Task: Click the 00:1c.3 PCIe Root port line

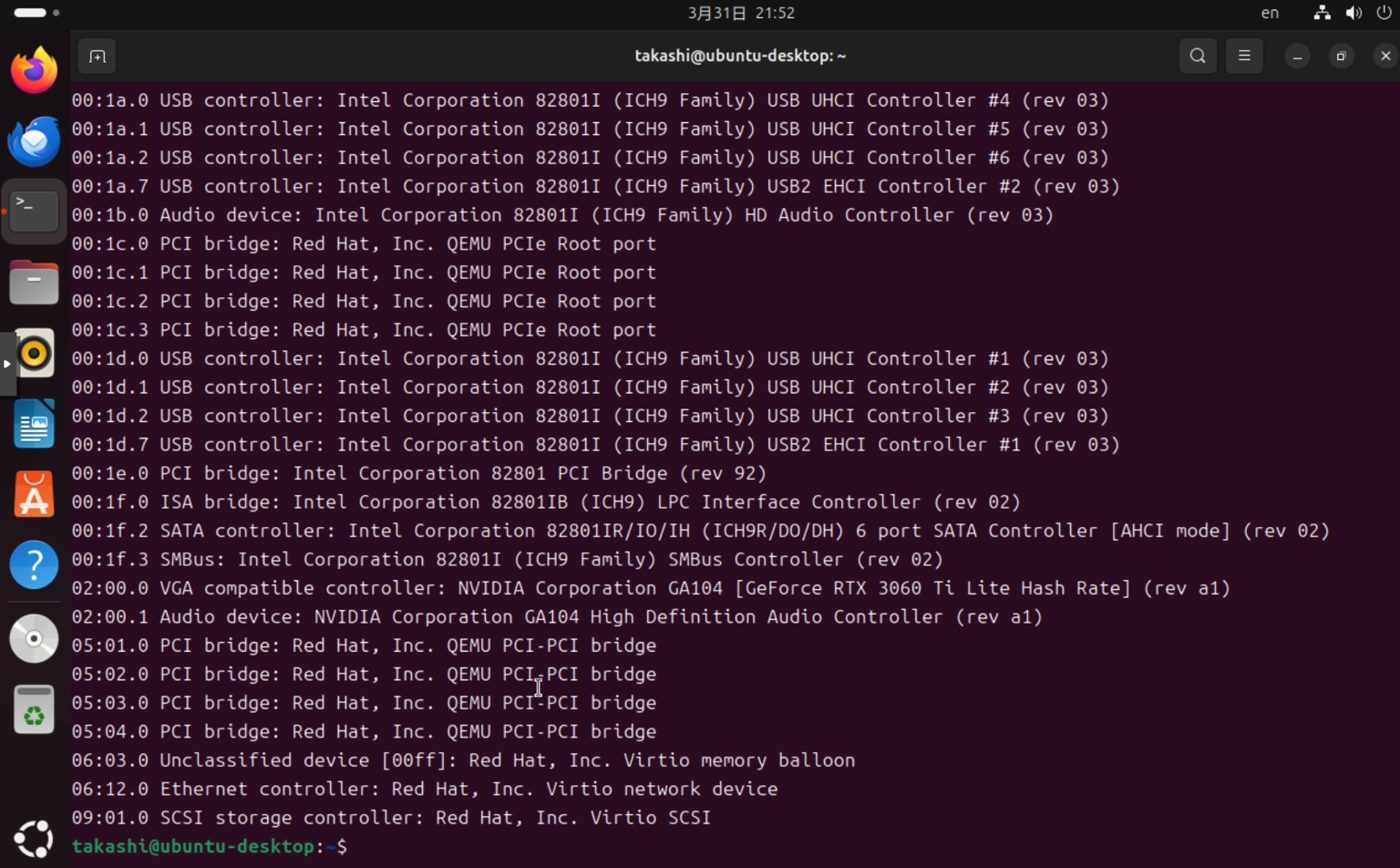Action: click(364, 330)
